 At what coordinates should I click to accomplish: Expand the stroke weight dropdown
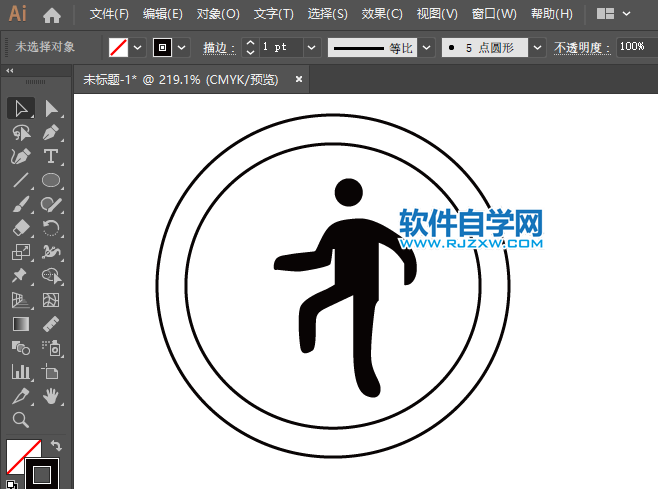coord(311,47)
